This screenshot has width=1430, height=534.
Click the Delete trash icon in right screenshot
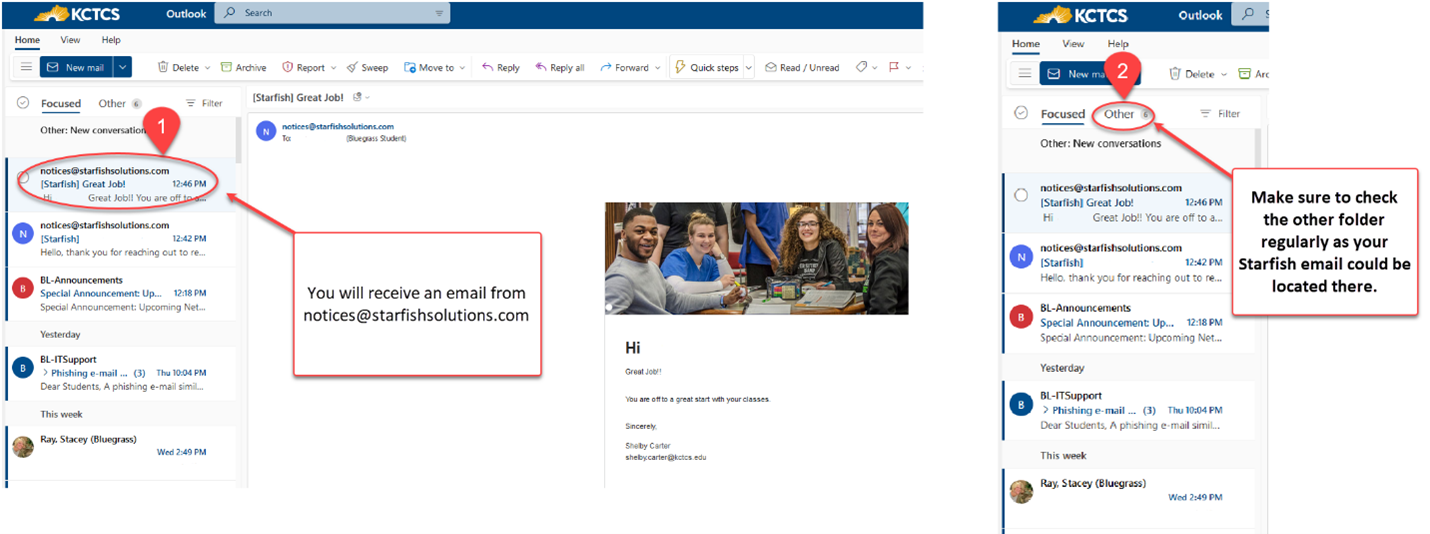point(1176,73)
